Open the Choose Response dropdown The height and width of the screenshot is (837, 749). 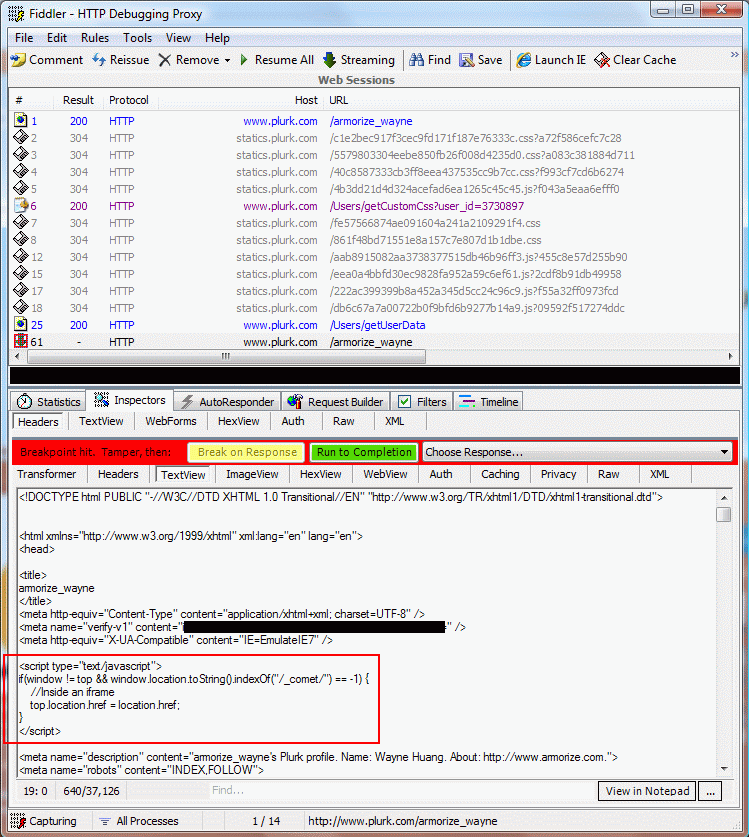[x=577, y=452]
